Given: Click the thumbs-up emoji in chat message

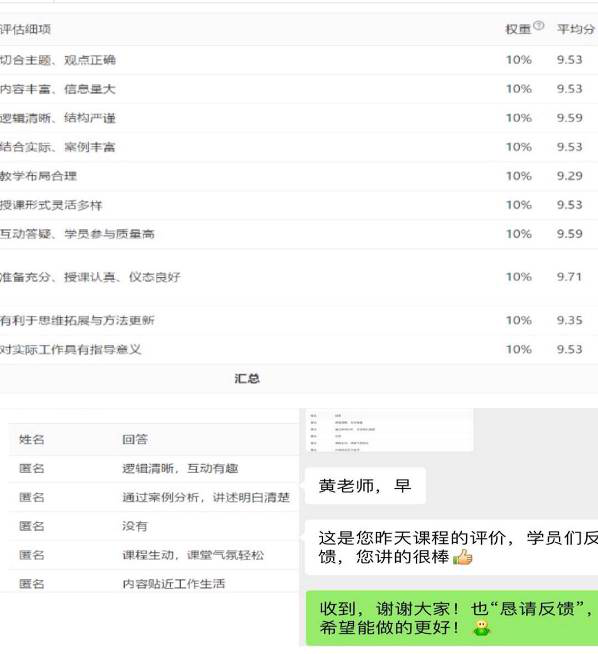Looking at the screenshot, I should click(462, 557).
